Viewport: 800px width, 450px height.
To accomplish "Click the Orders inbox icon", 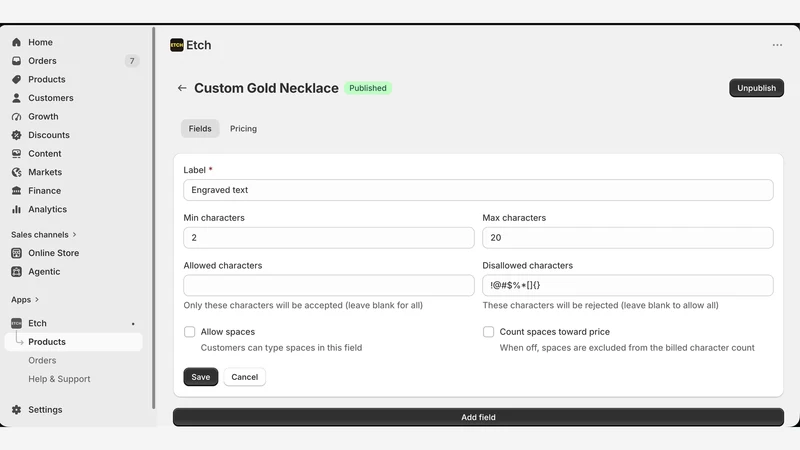I will [x=16, y=61].
